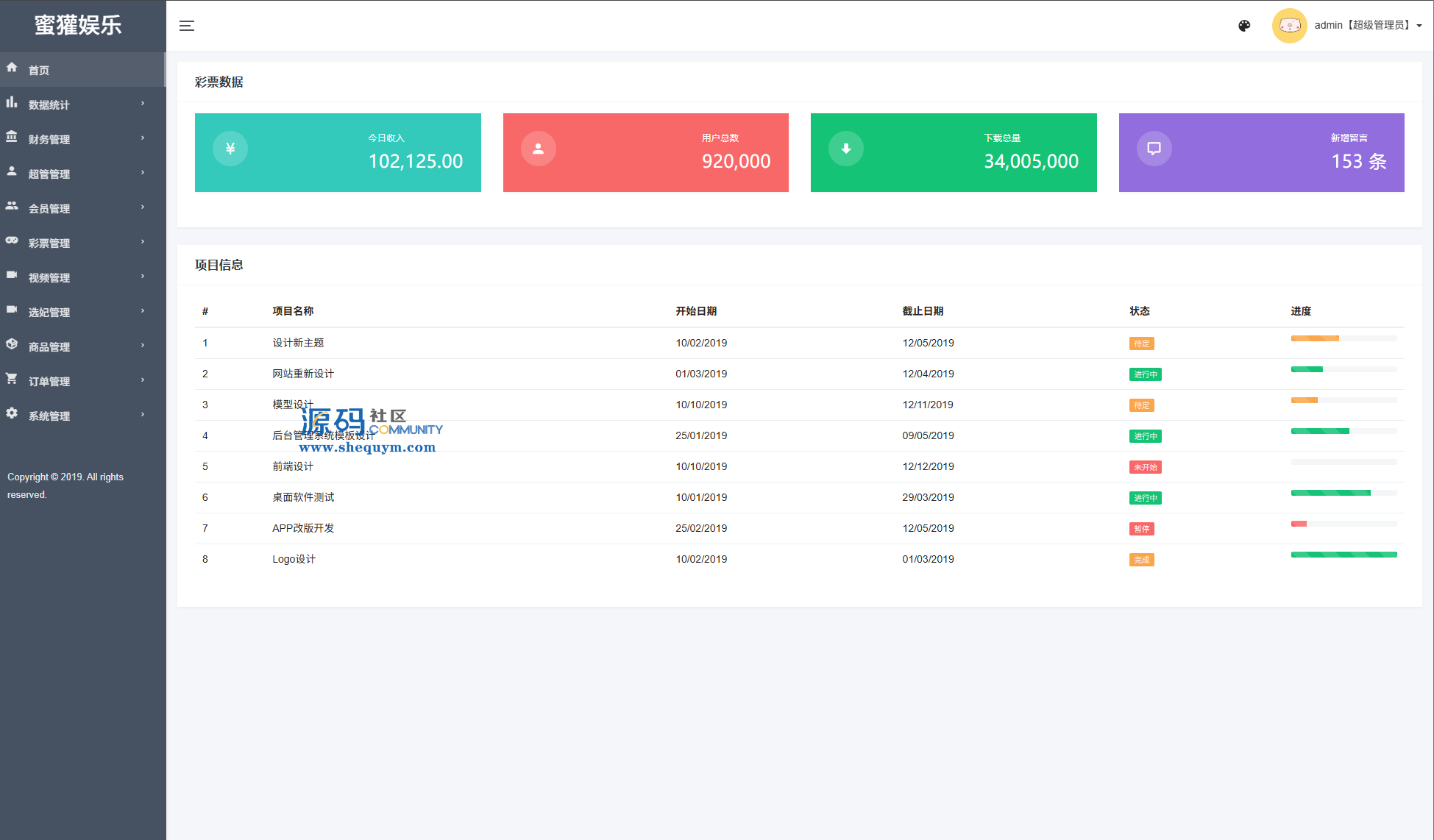Click the bar chart icon for 数据统计
Image resolution: width=1434 pixels, height=840 pixels.
[12, 102]
